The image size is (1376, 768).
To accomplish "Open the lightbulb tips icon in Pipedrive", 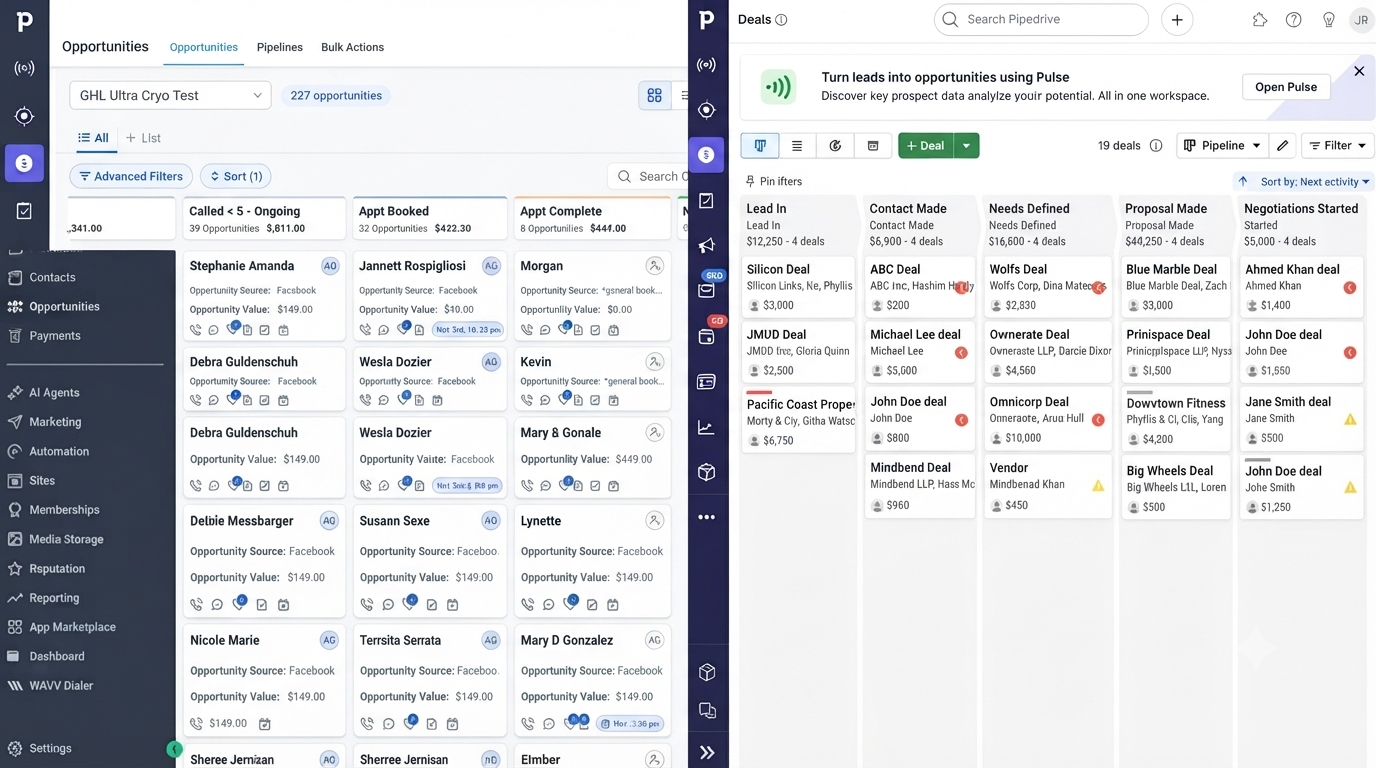I will [x=1329, y=20].
